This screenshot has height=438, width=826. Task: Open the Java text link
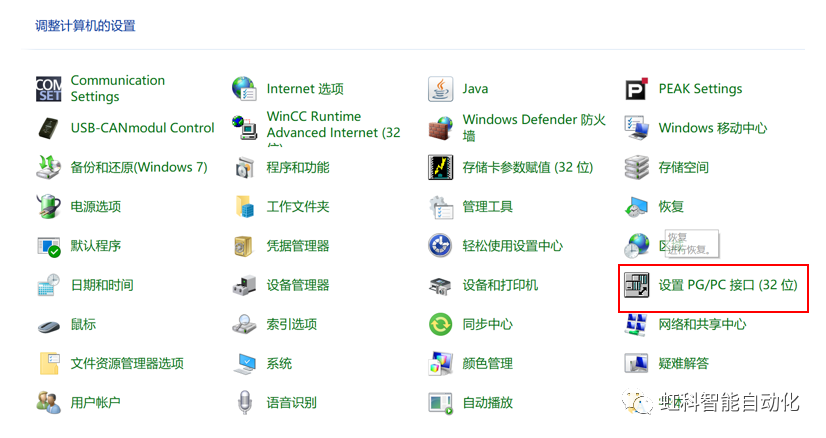pos(475,89)
